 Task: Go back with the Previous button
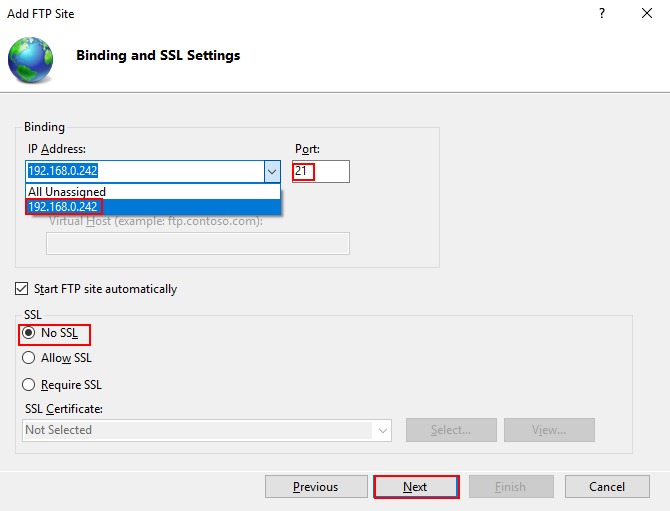pyautogui.click(x=315, y=487)
